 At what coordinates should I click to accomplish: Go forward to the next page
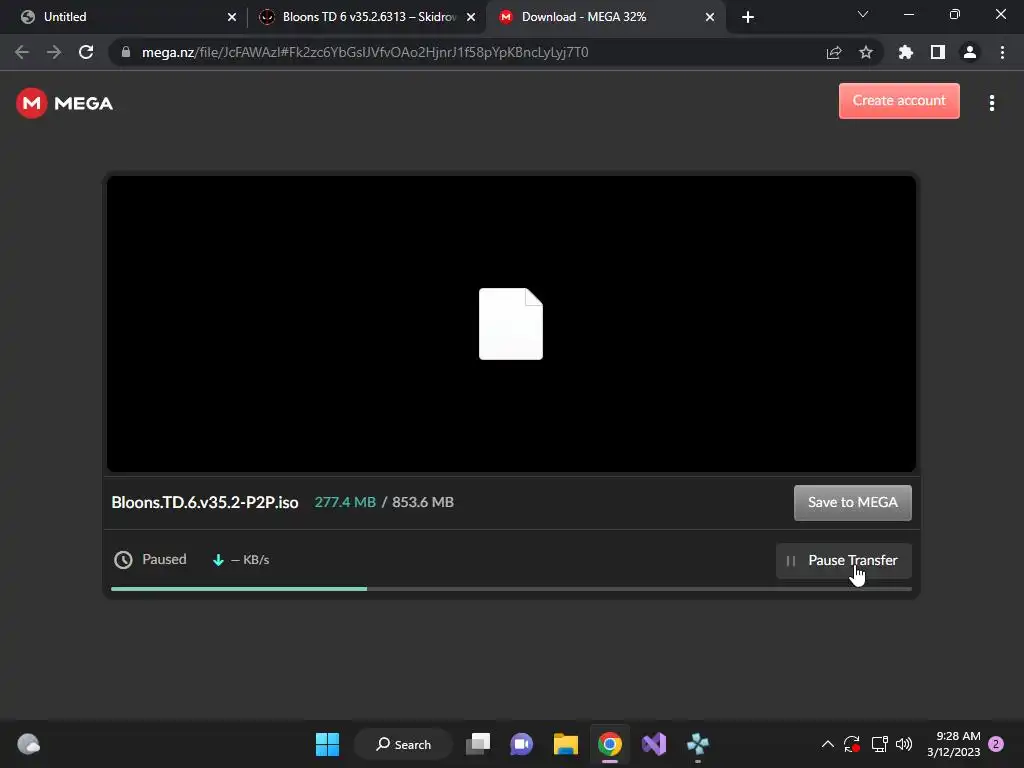54,52
